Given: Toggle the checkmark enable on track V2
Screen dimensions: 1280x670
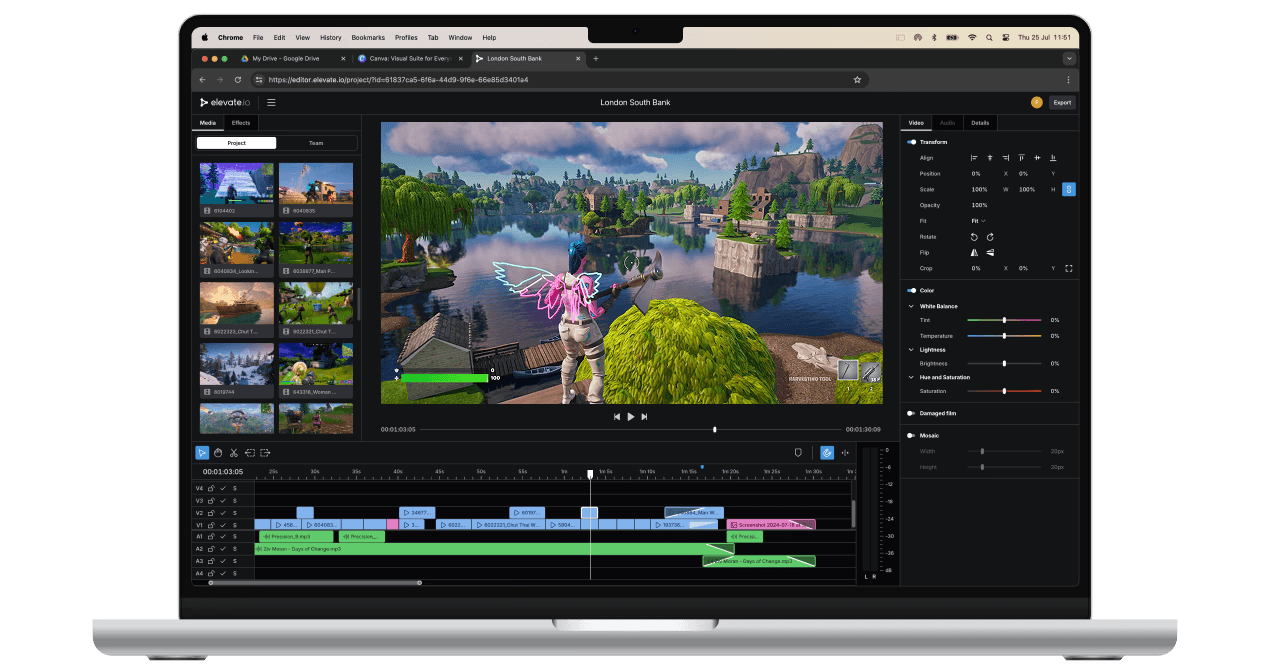Looking at the screenshot, I should coord(223,513).
